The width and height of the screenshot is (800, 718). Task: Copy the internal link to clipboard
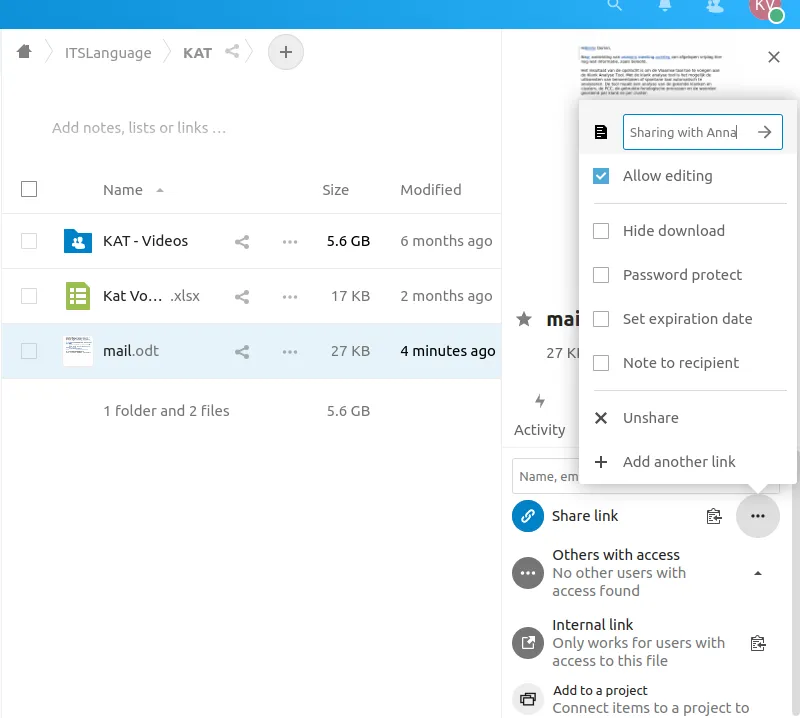(x=757, y=643)
